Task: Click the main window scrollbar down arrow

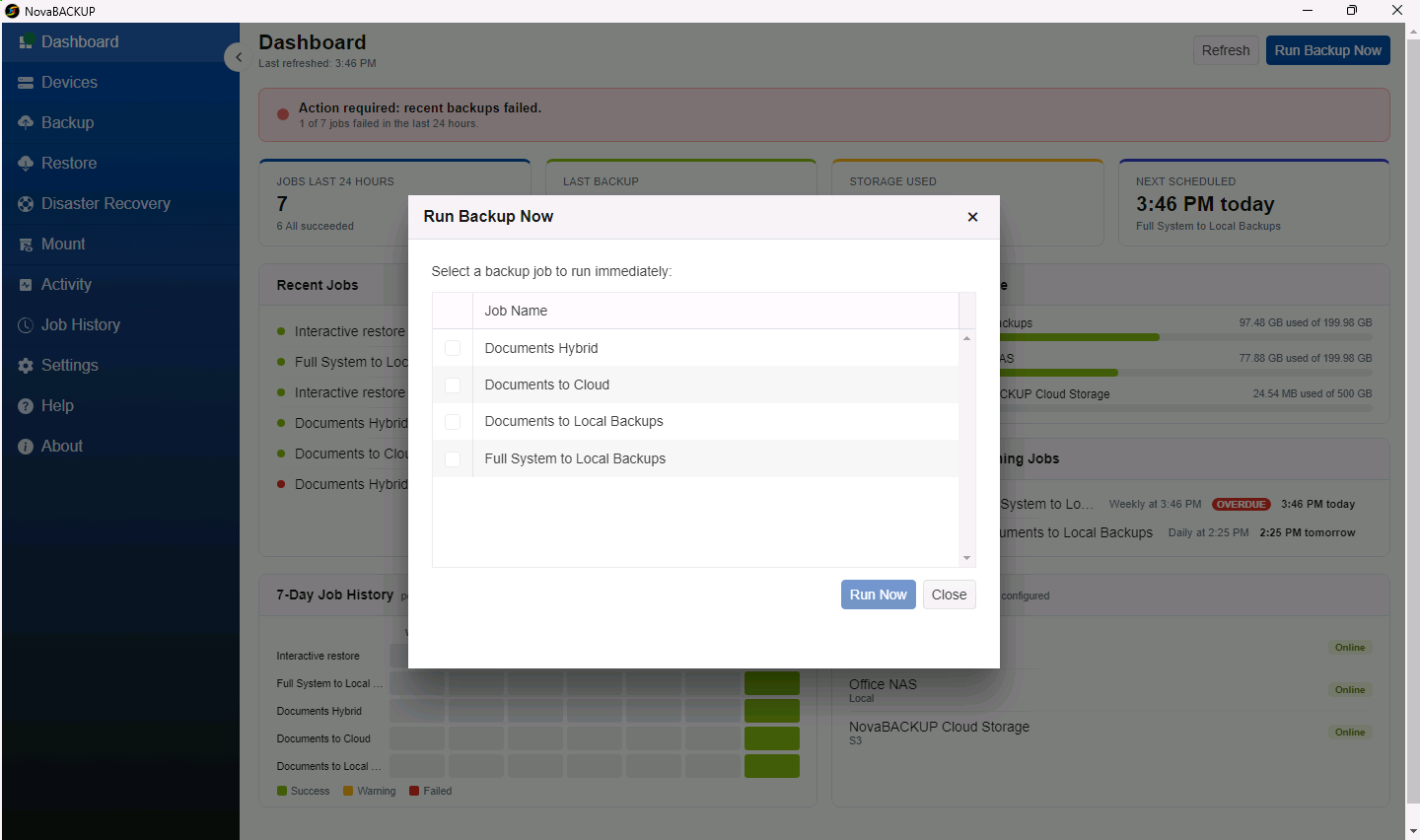Action: pyautogui.click(x=1413, y=831)
